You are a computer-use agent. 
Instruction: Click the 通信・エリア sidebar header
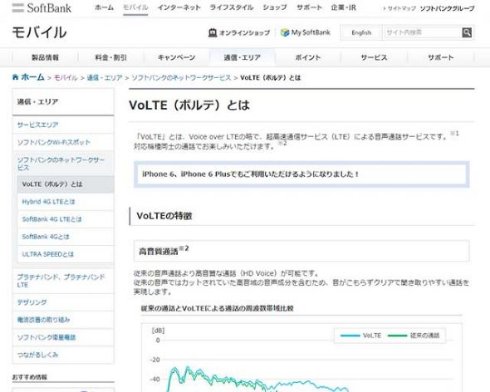[x=63, y=102]
